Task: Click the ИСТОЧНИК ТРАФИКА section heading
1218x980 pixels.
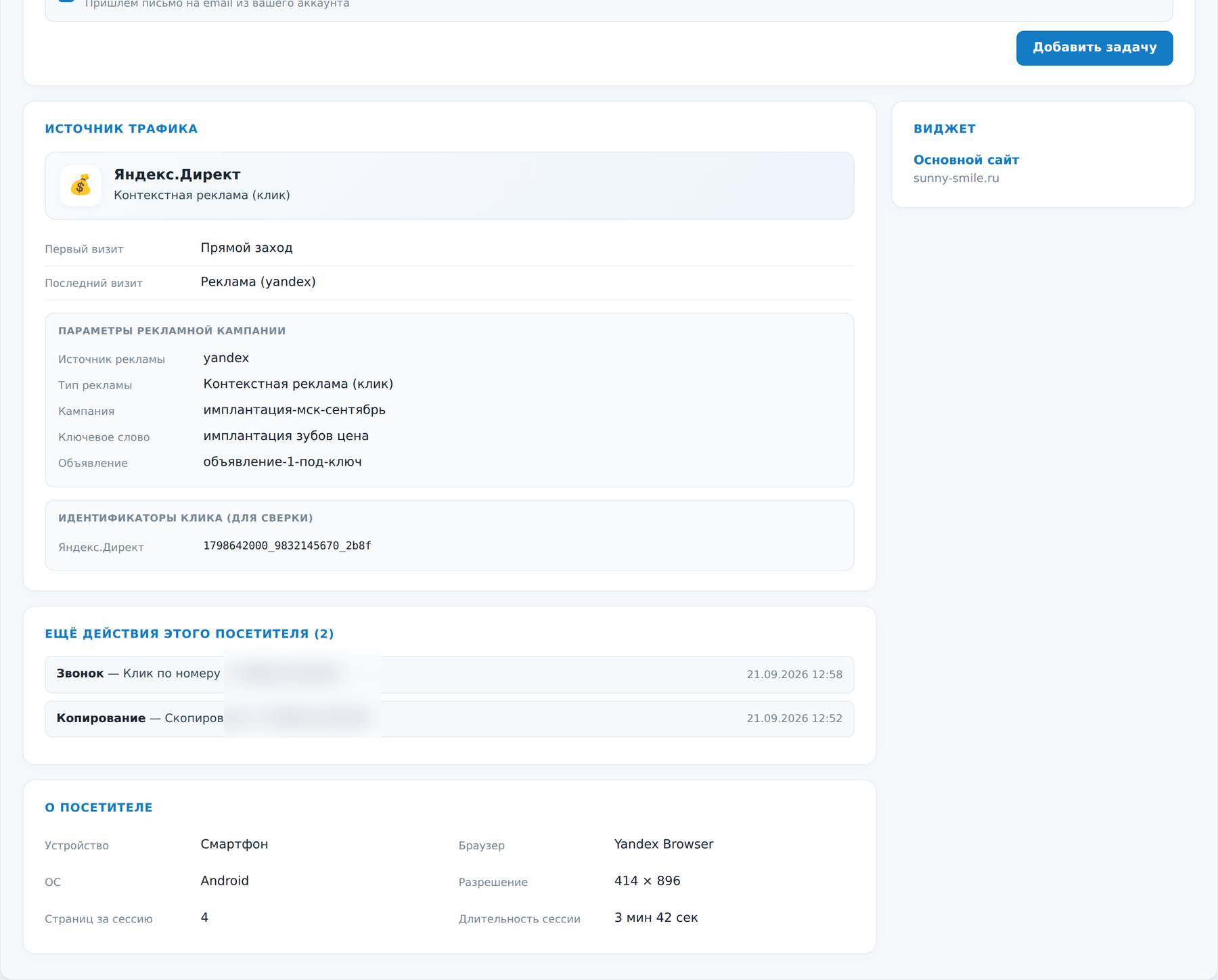Action: pos(121,129)
